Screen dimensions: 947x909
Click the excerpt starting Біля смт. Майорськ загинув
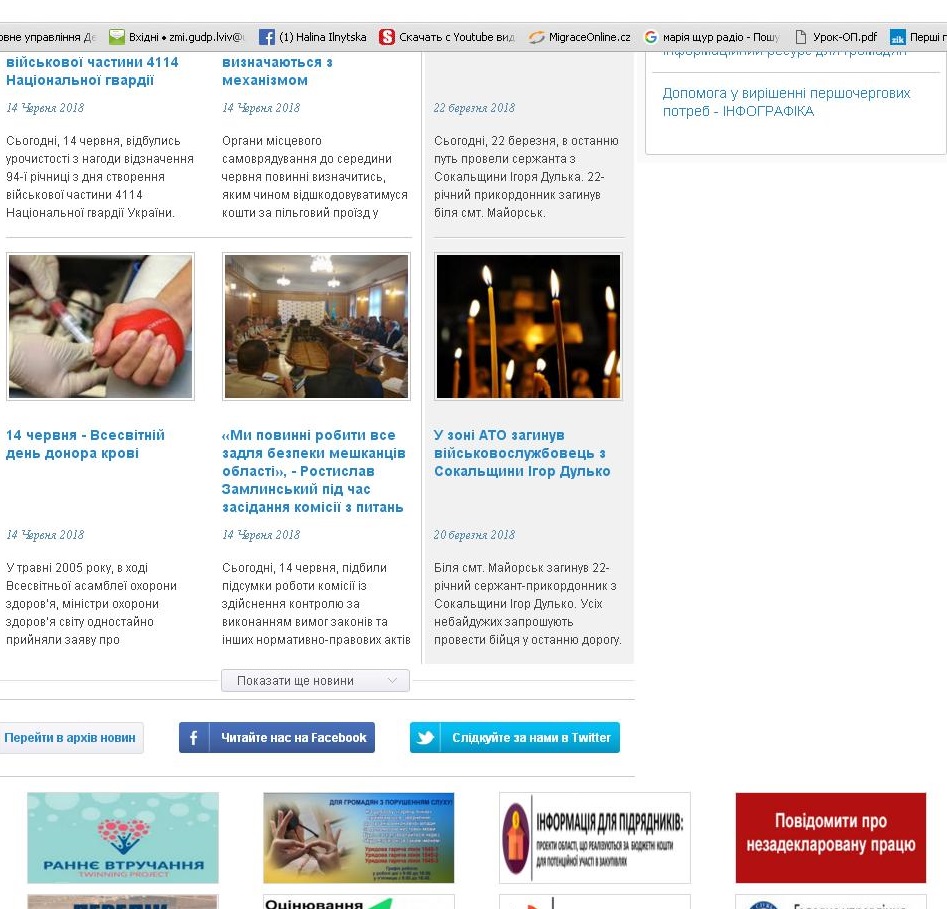pos(527,604)
